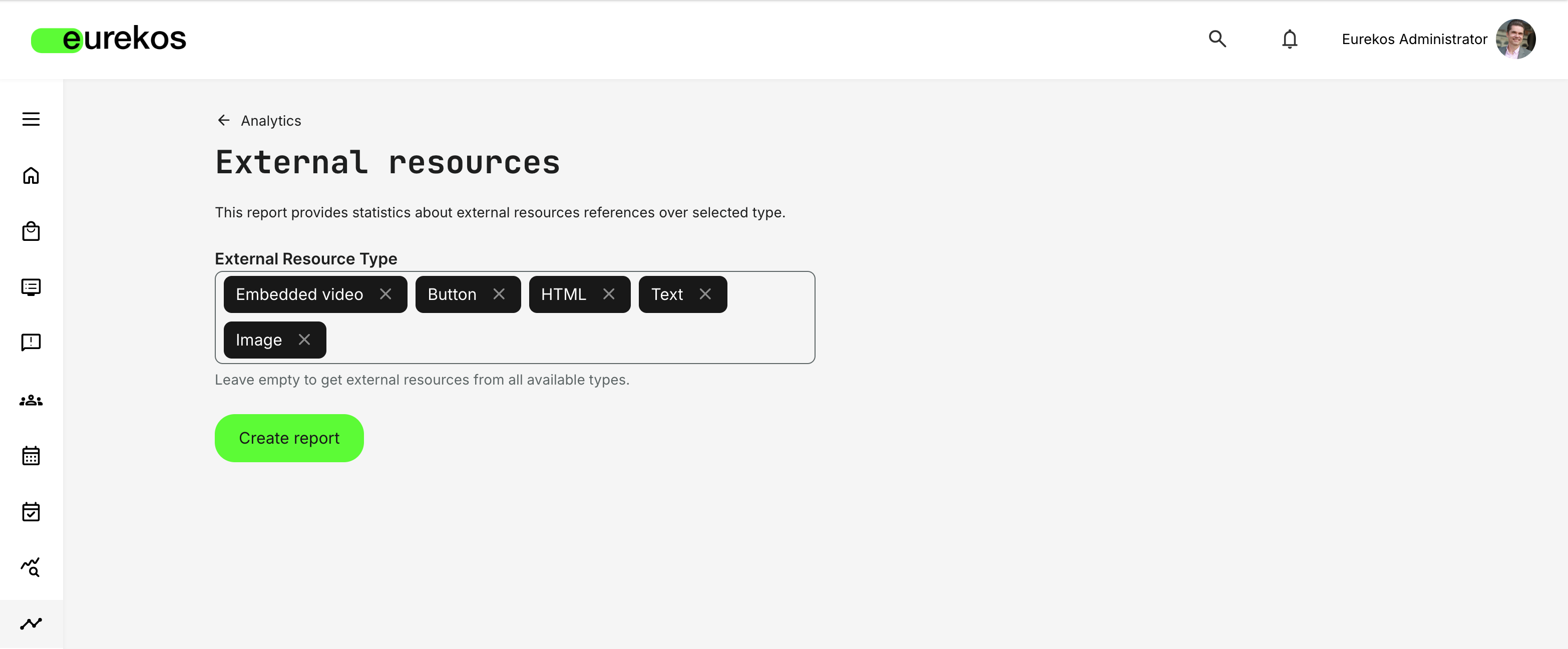
Task: Select the people groups icon in sidebar
Action: [x=31, y=400]
